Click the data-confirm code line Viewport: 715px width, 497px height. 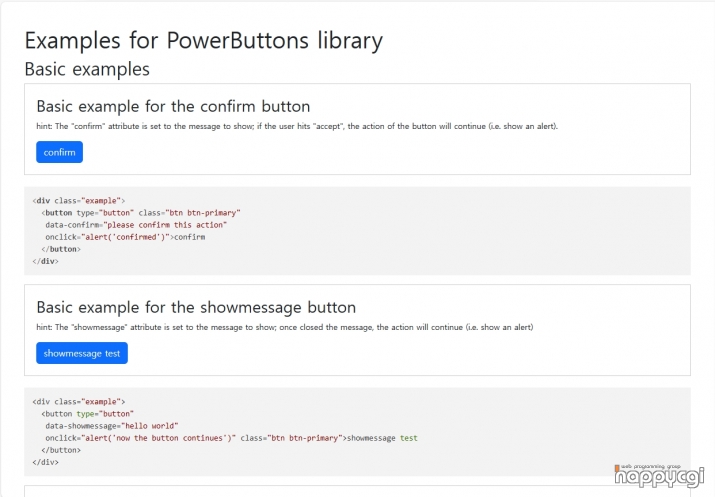(x=136, y=225)
